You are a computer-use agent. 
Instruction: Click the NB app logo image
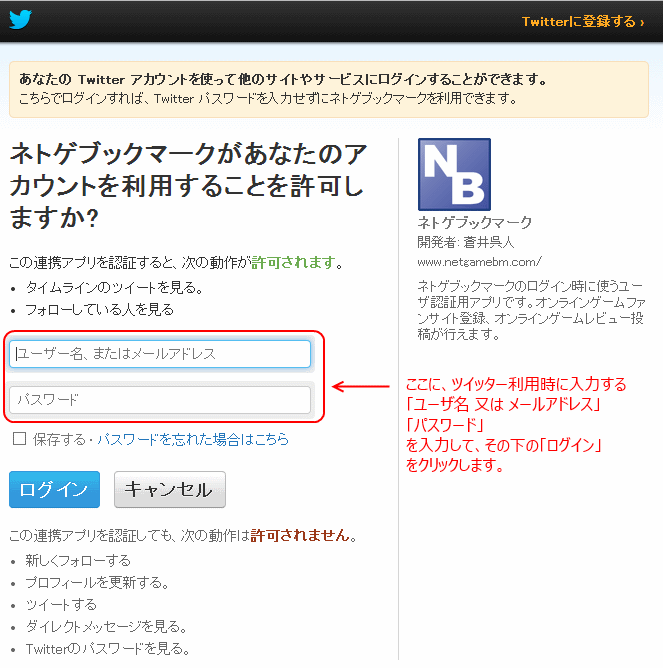[x=454, y=174]
